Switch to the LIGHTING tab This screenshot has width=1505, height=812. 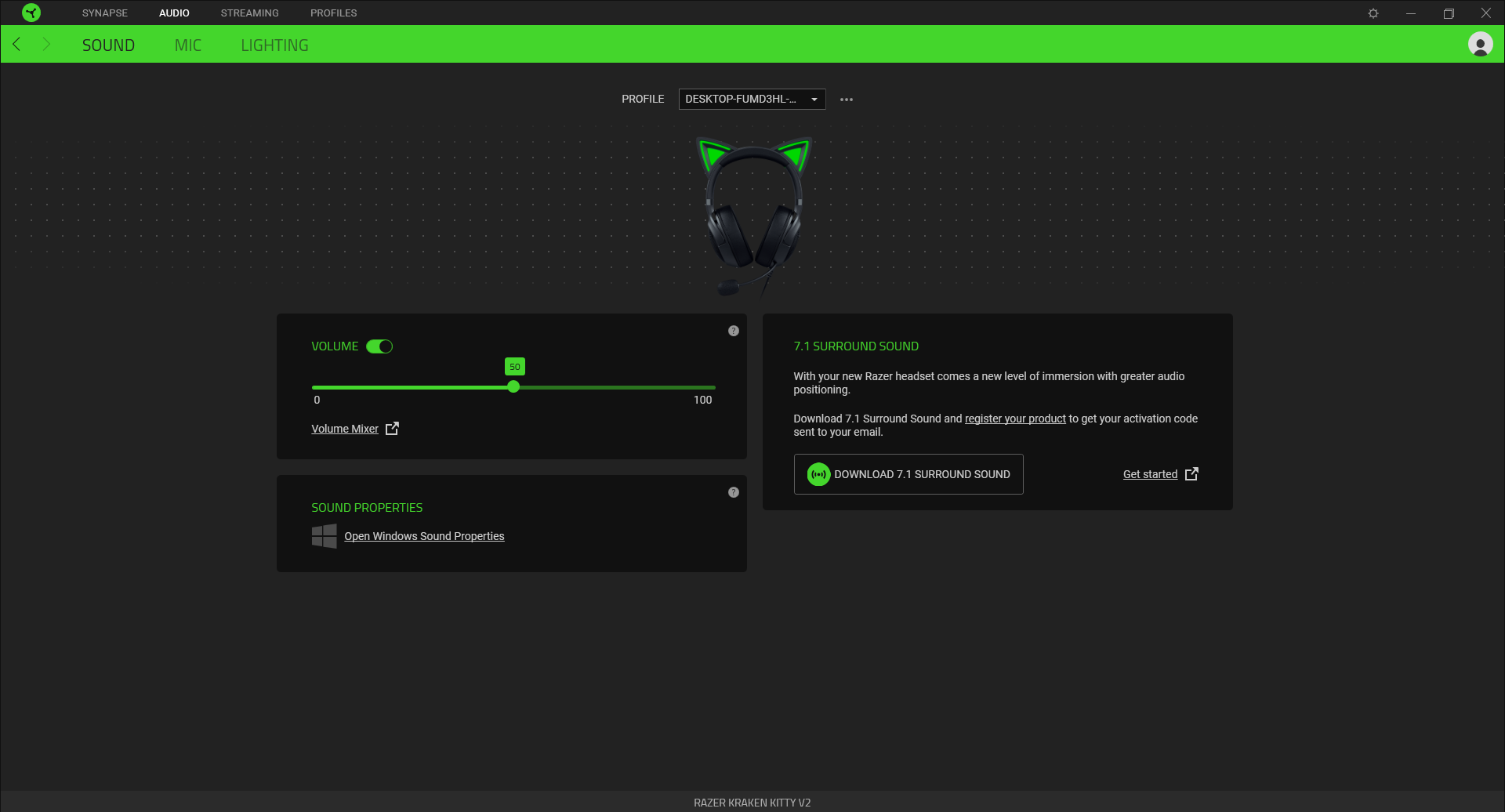click(x=274, y=45)
